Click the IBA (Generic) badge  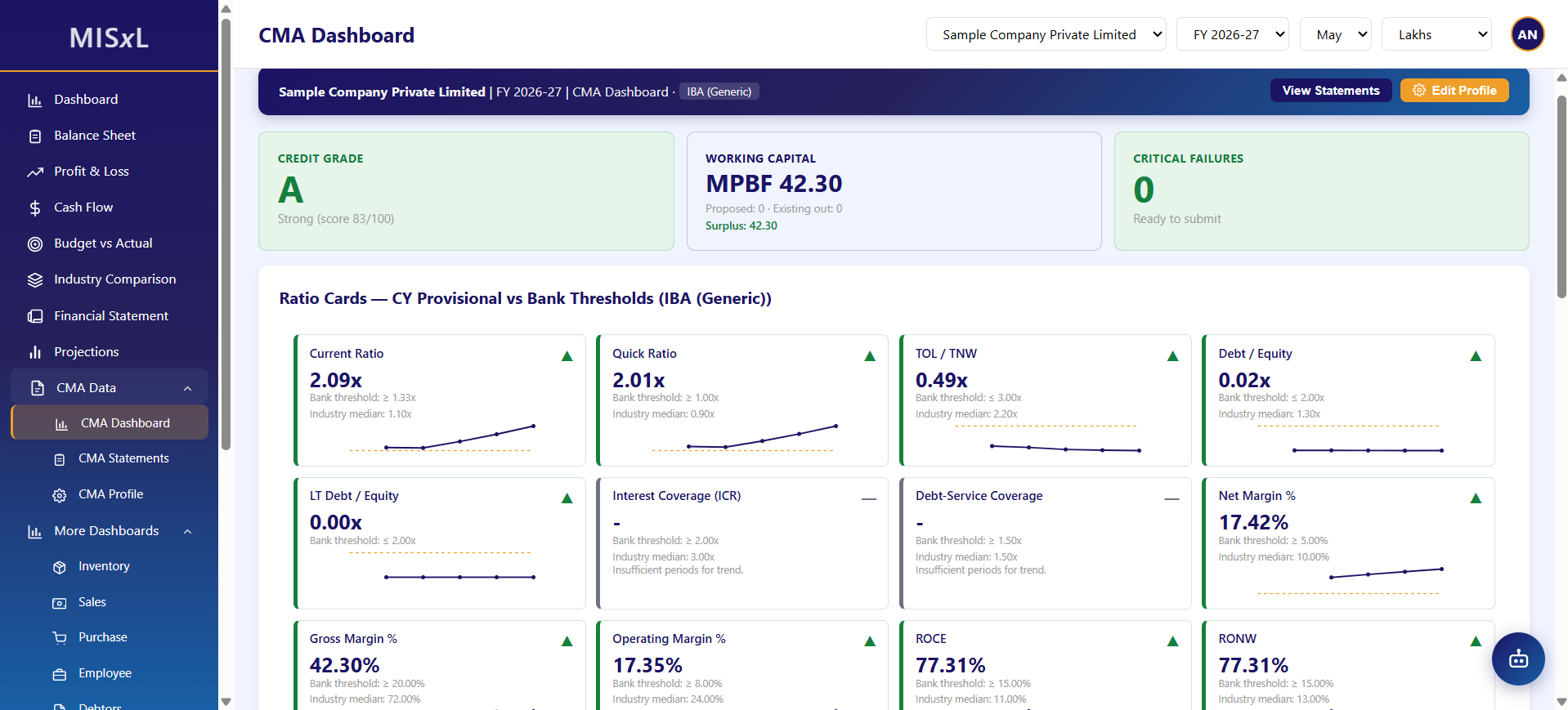(719, 92)
